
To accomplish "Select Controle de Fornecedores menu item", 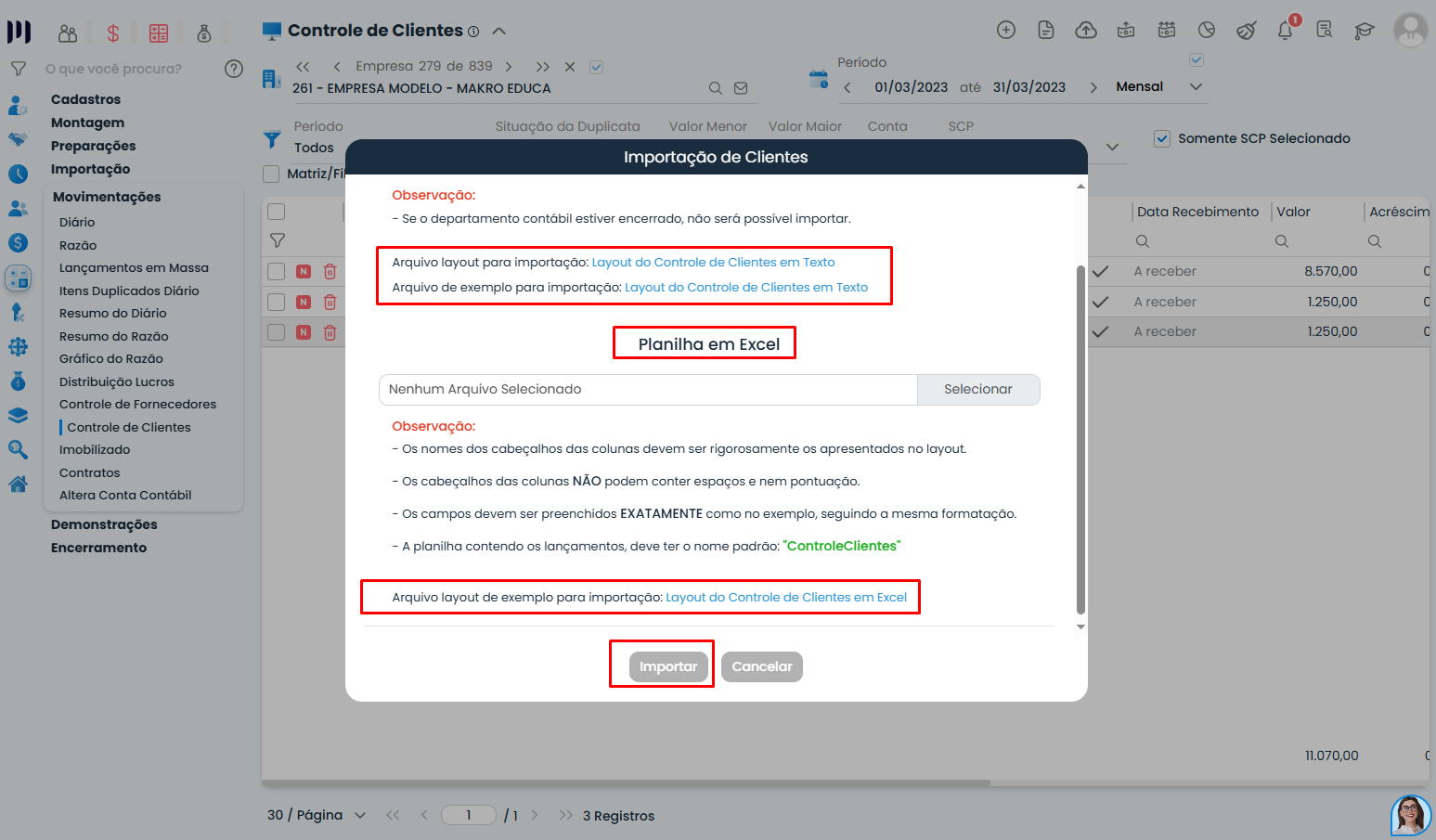I will click(x=137, y=404).
